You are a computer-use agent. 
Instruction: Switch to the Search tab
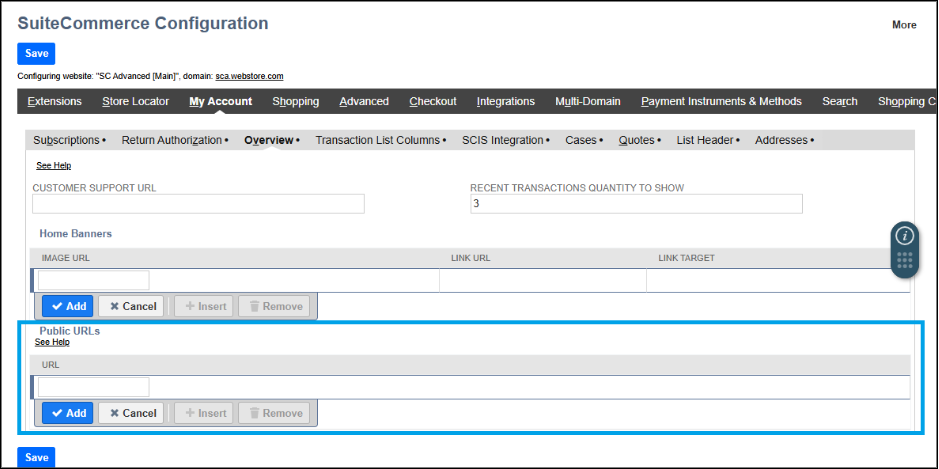point(840,101)
